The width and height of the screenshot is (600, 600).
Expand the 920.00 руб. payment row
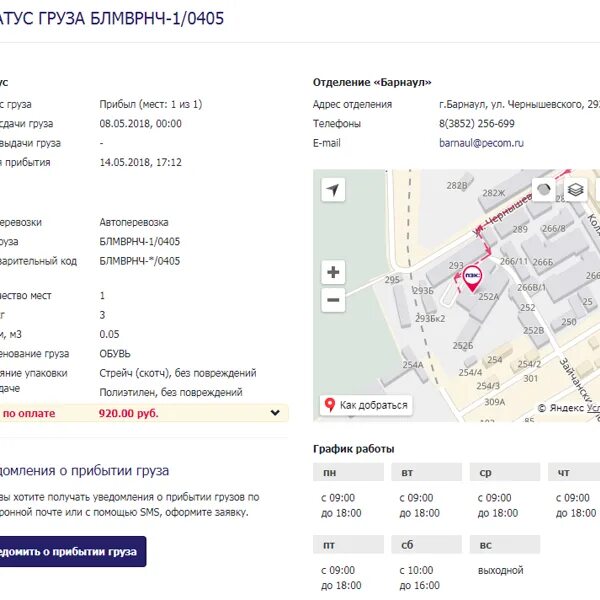pos(275,413)
